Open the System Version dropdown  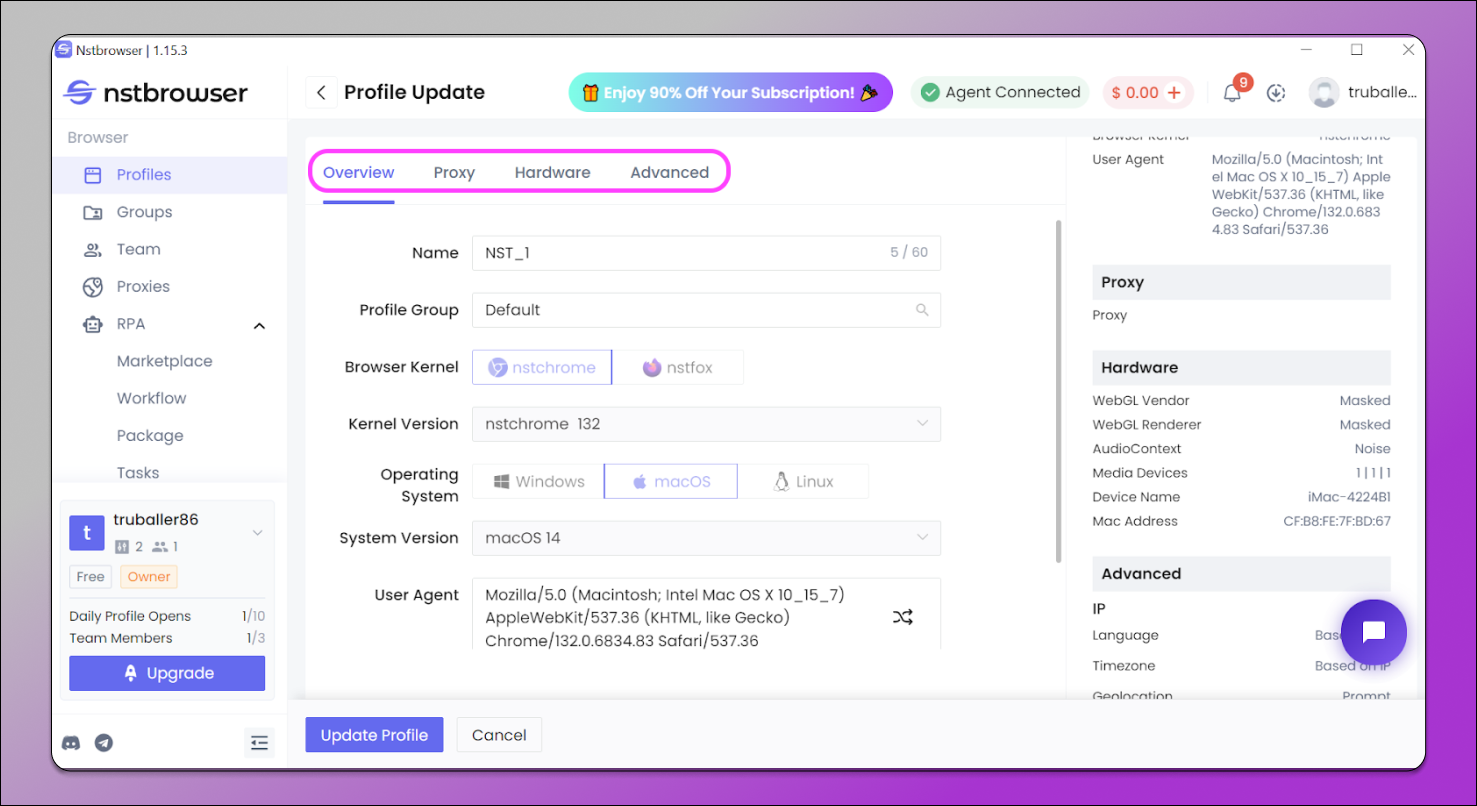click(706, 538)
